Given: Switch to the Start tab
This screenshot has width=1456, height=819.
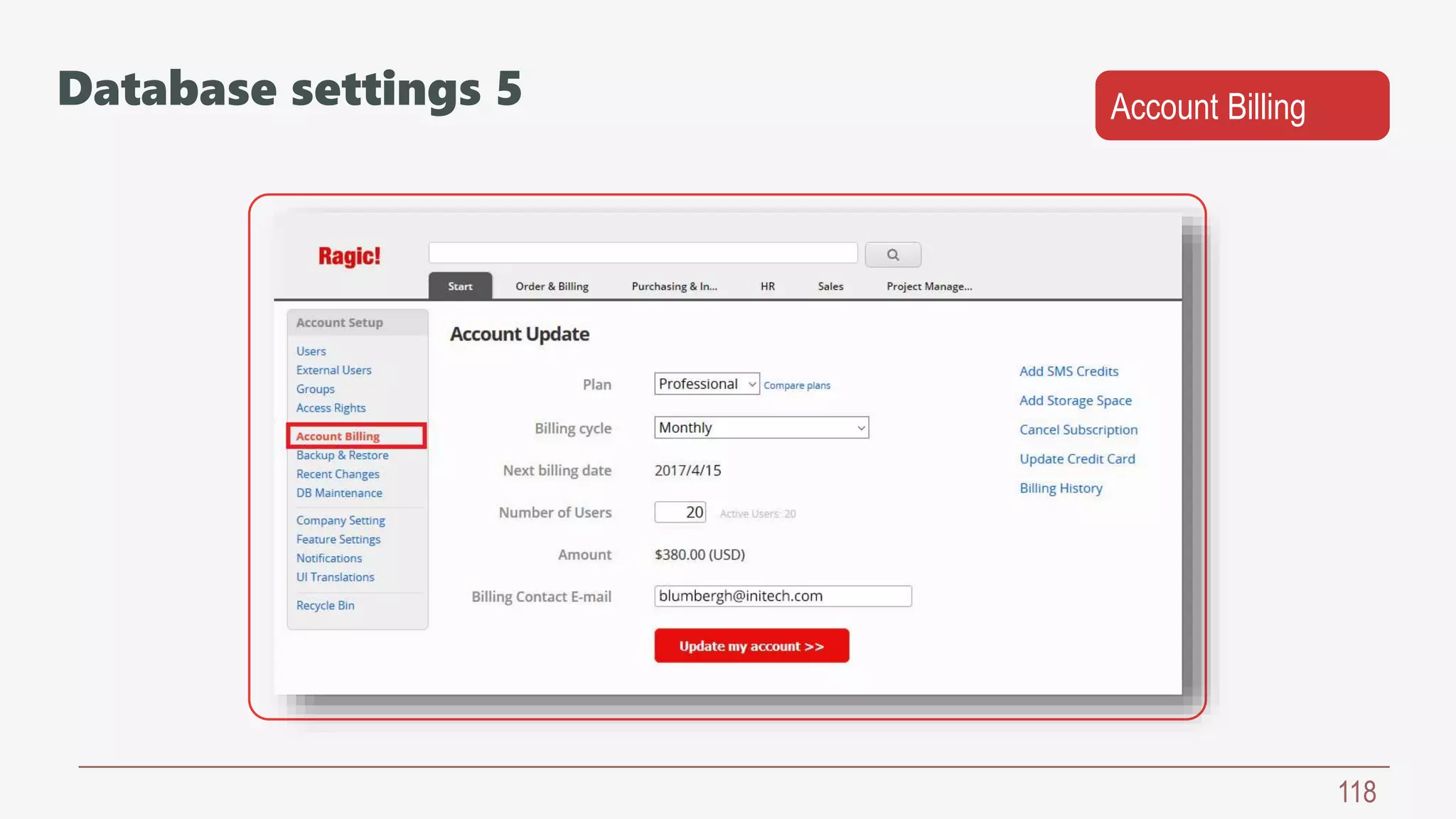Looking at the screenshot, I should pyautogui.click(x=460, y=286).
